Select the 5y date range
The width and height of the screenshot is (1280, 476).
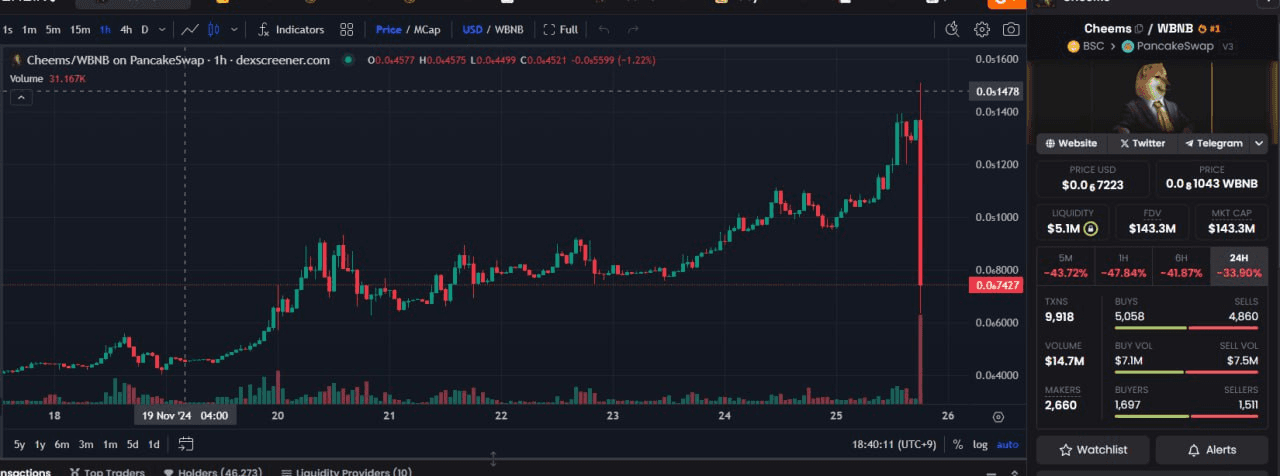click(20, 444)
